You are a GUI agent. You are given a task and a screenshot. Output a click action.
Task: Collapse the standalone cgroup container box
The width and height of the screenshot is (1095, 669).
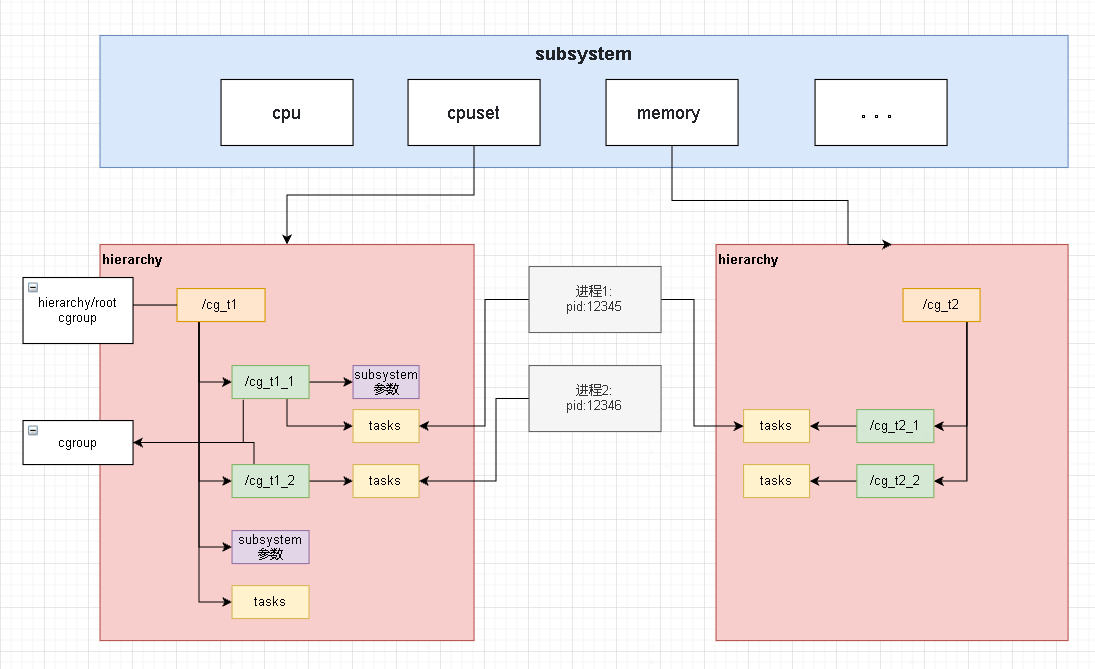pyautogui.click(x=33, y=430)
